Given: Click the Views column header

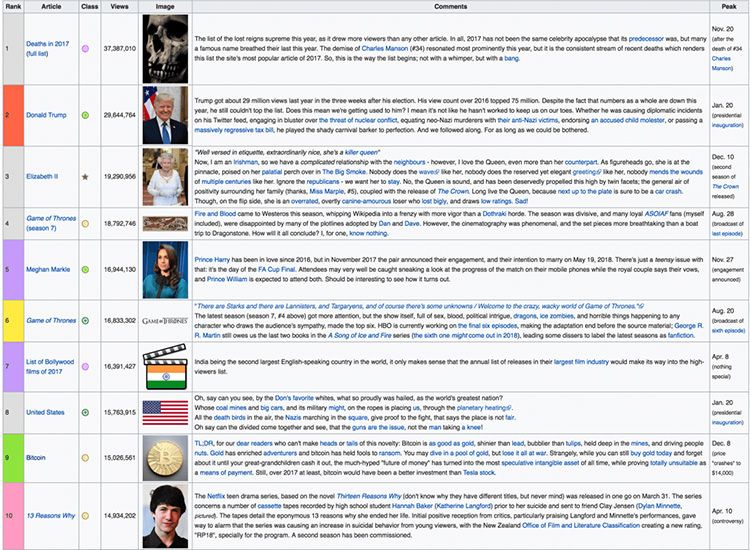Looking at the screenshot, I should (x=119, y=6).
